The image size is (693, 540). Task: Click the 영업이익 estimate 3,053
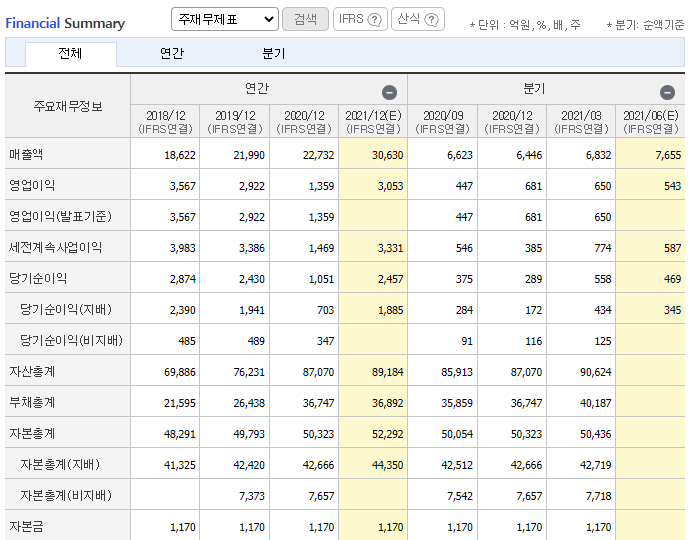tap(390, 186)
